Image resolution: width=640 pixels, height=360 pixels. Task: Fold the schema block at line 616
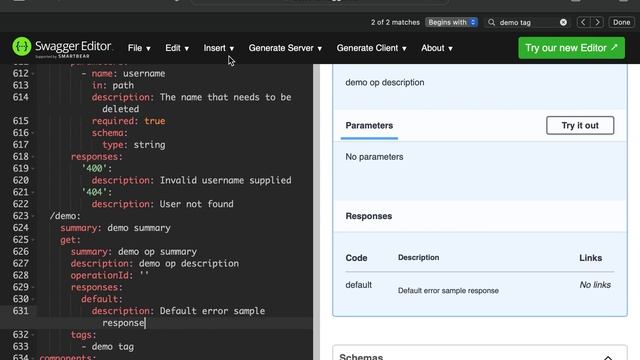(33, 133)
